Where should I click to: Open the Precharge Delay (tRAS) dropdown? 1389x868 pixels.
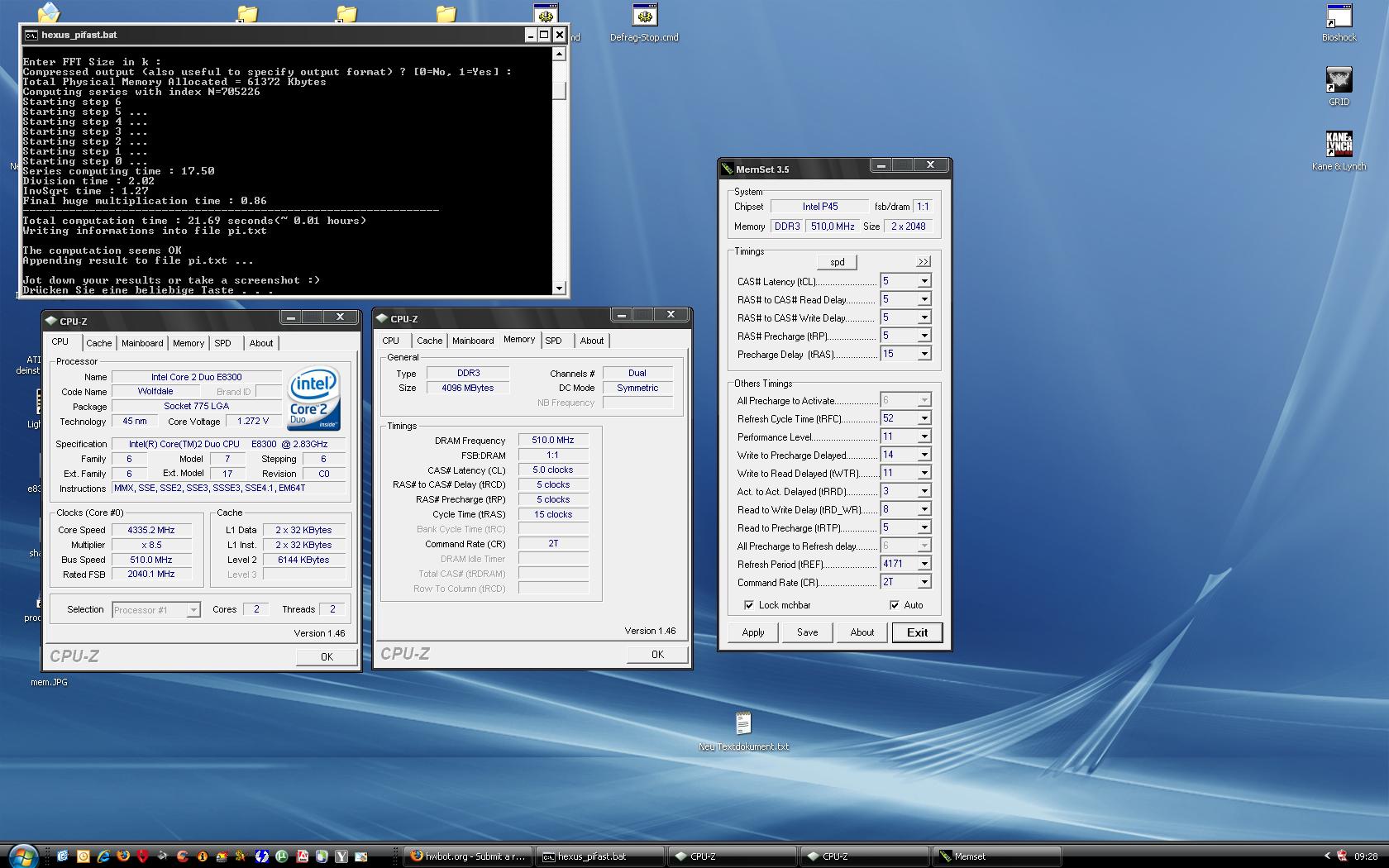tap(924, 354)
